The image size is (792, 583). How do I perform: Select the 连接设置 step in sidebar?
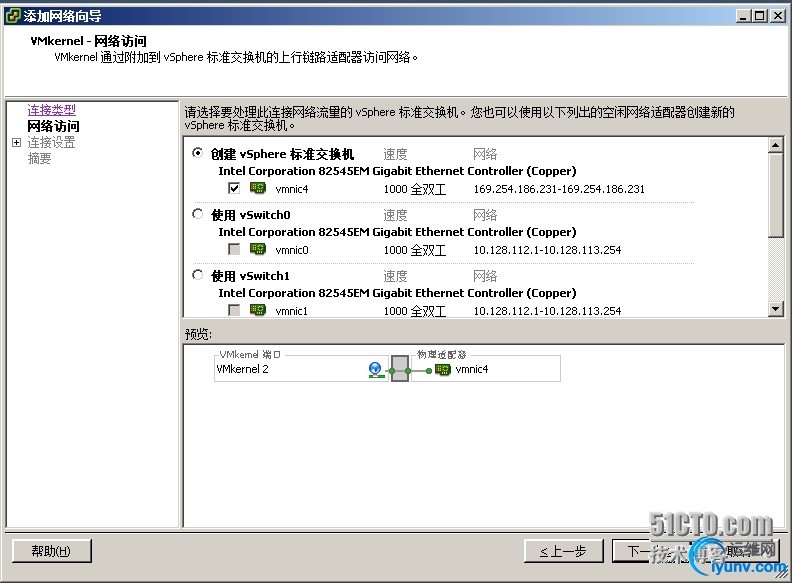pyautogui.click(x=51, y=142)
